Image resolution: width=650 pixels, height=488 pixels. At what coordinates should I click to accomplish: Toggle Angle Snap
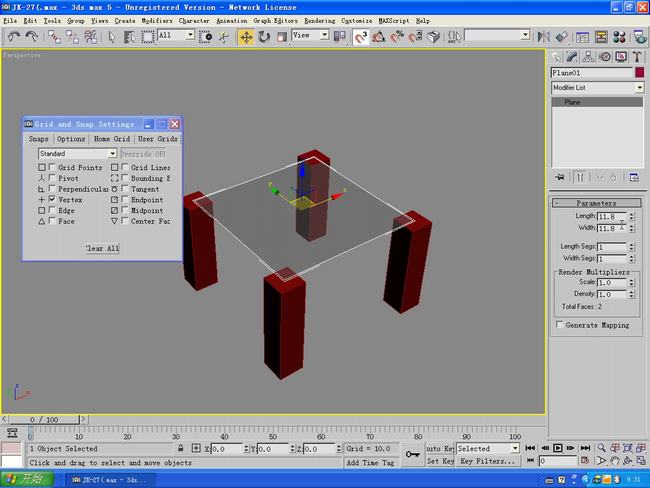378,37
